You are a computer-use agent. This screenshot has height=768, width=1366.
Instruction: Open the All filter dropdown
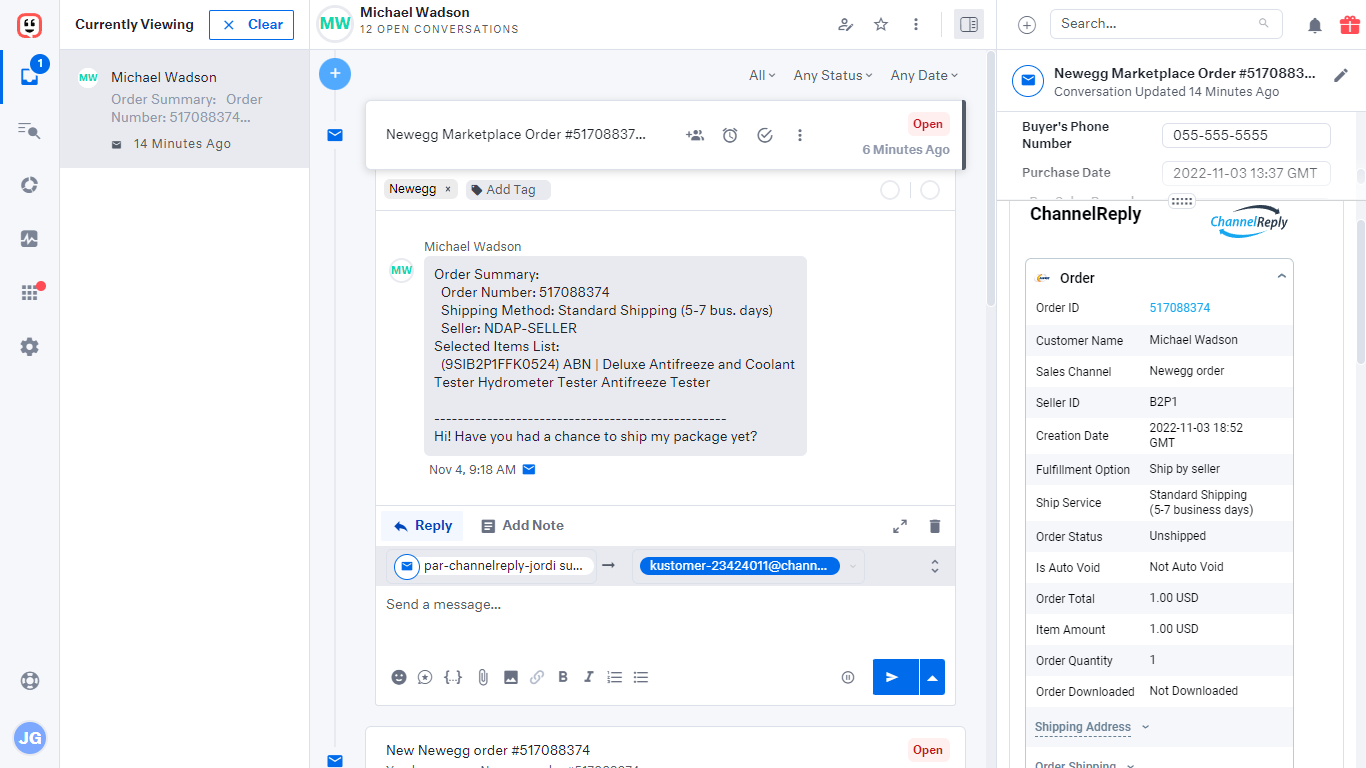point(762,75)
